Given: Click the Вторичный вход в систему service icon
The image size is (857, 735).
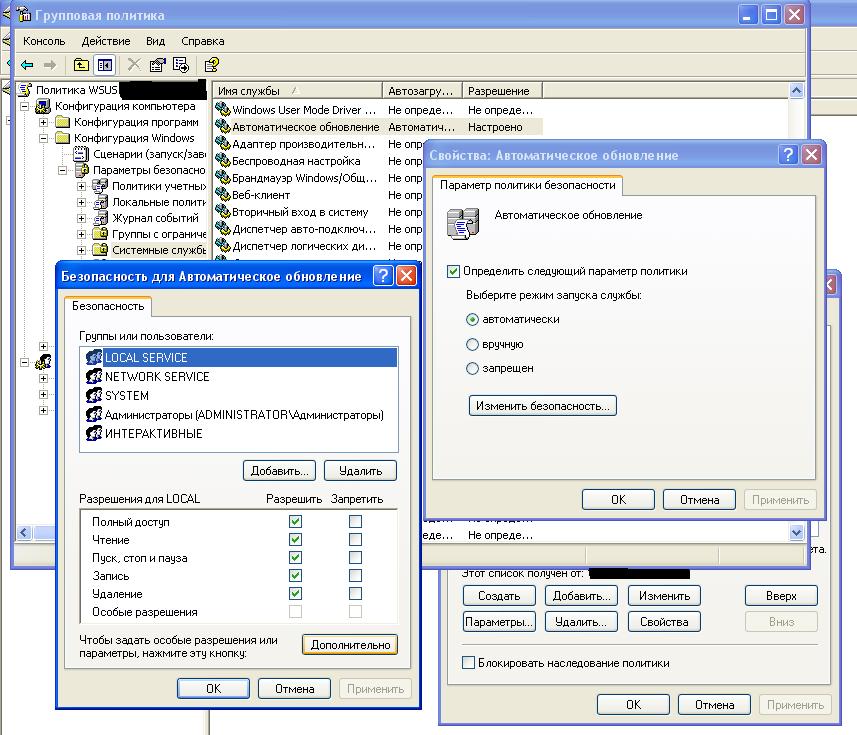Looking at the screenshot, I should tap(222, 211).
